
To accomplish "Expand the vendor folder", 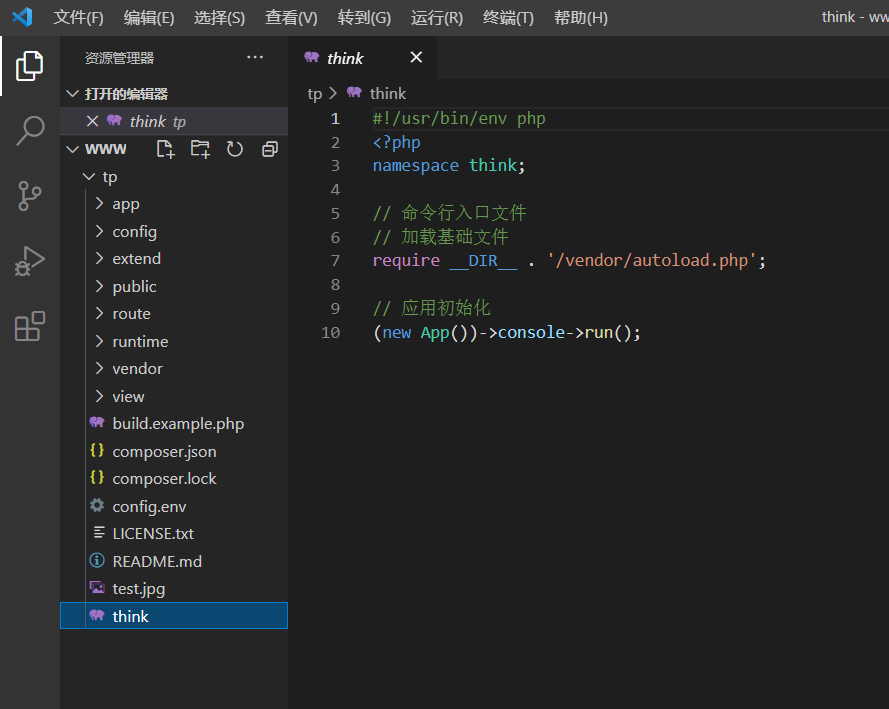I will [137, 369].
